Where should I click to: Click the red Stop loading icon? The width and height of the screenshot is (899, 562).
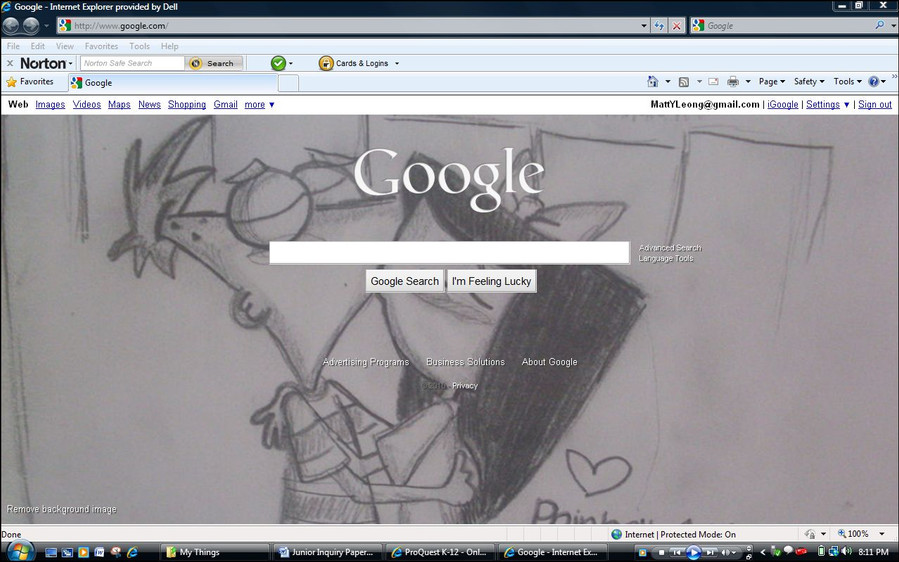(677, 26)
